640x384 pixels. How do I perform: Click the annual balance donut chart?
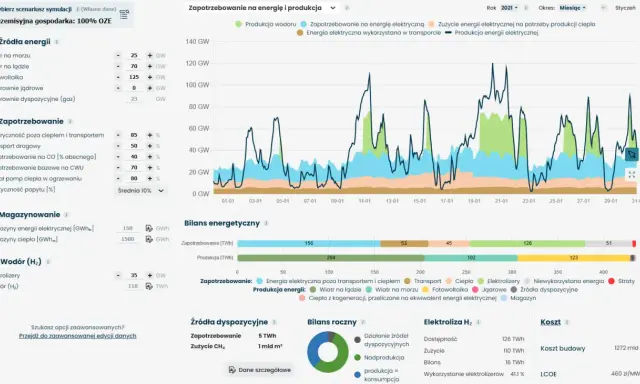[328, 352]
